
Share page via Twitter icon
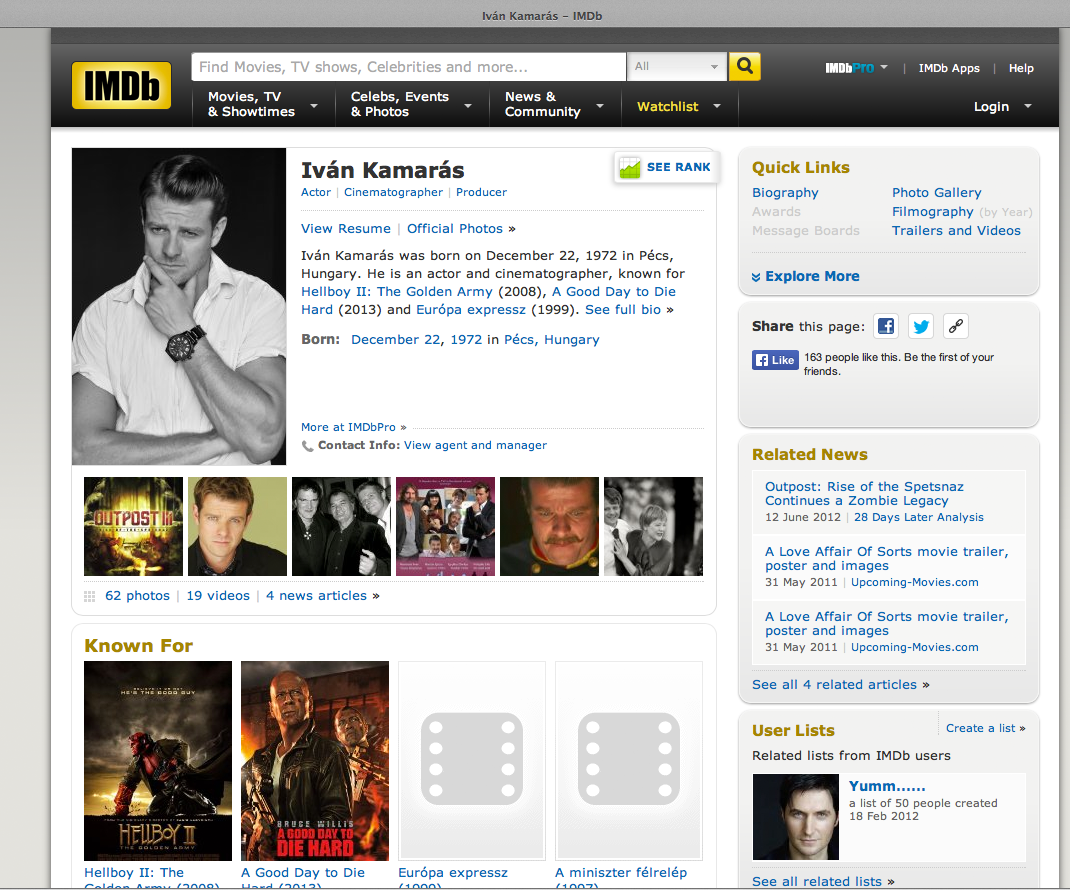921,326
